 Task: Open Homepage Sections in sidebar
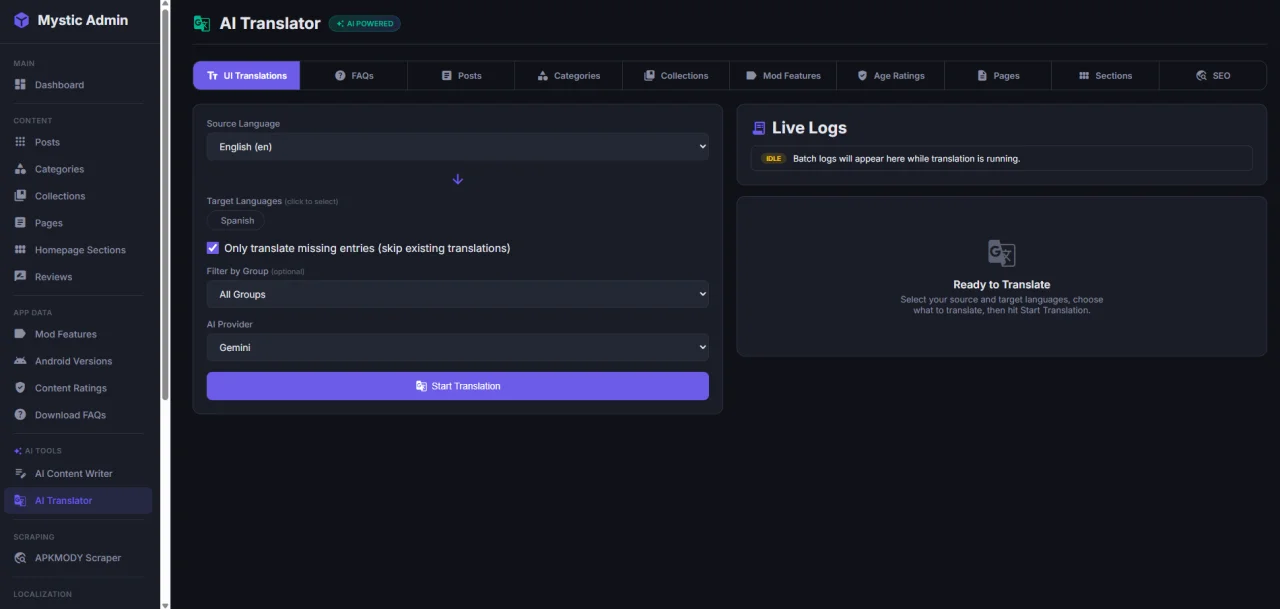tap(78, 250)
